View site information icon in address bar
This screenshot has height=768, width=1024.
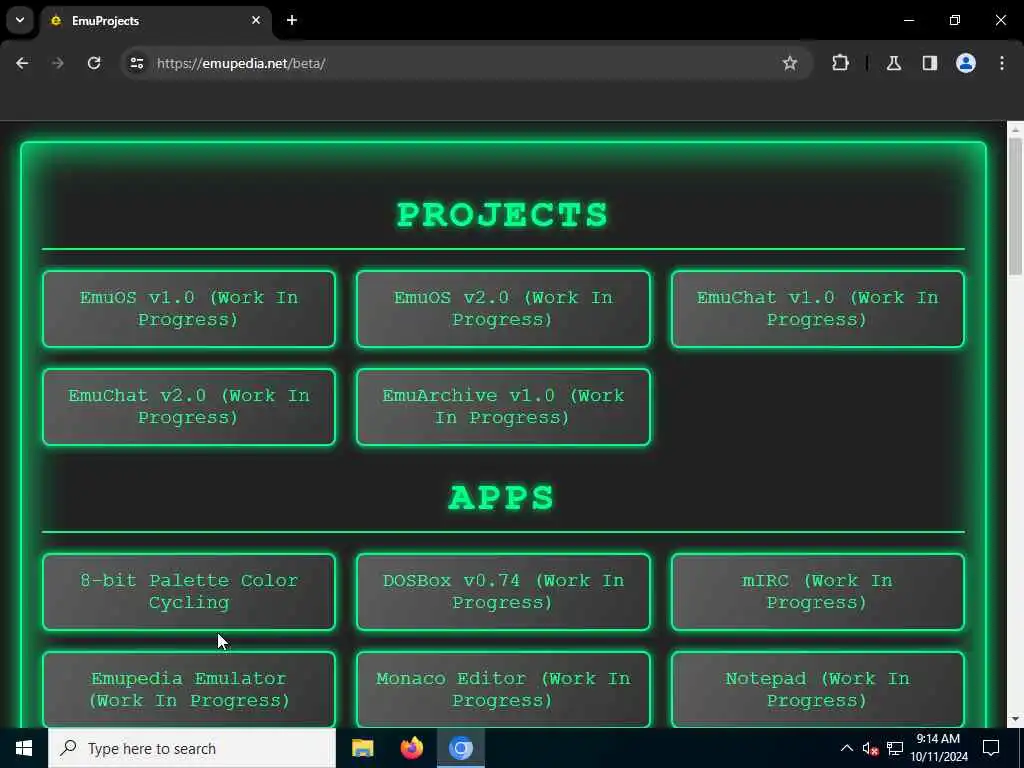point(137,63)
